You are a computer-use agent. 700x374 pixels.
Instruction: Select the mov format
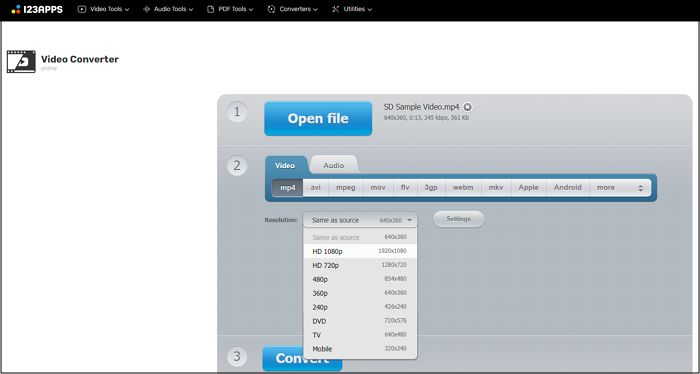pyautogui.click(x=378, y=187)
